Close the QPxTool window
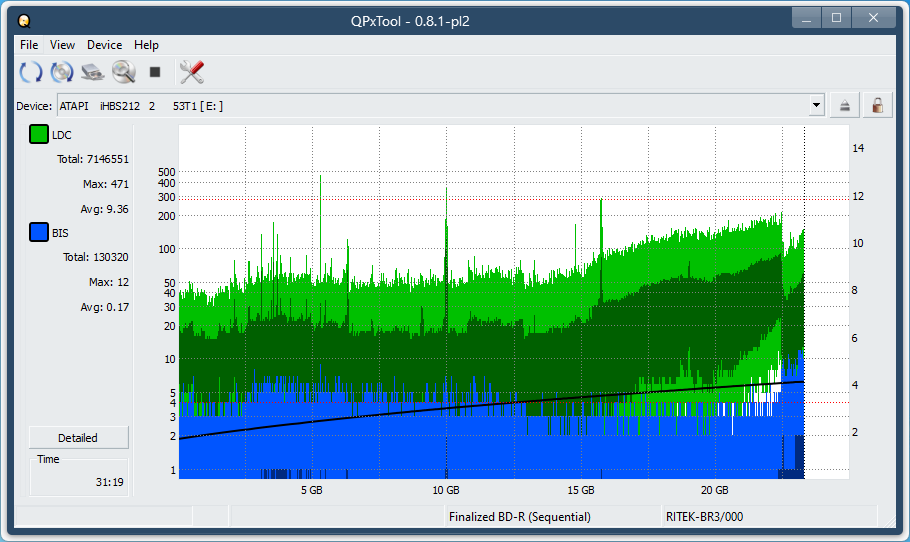The image size is (910, 542). click(x=873, y=19)
